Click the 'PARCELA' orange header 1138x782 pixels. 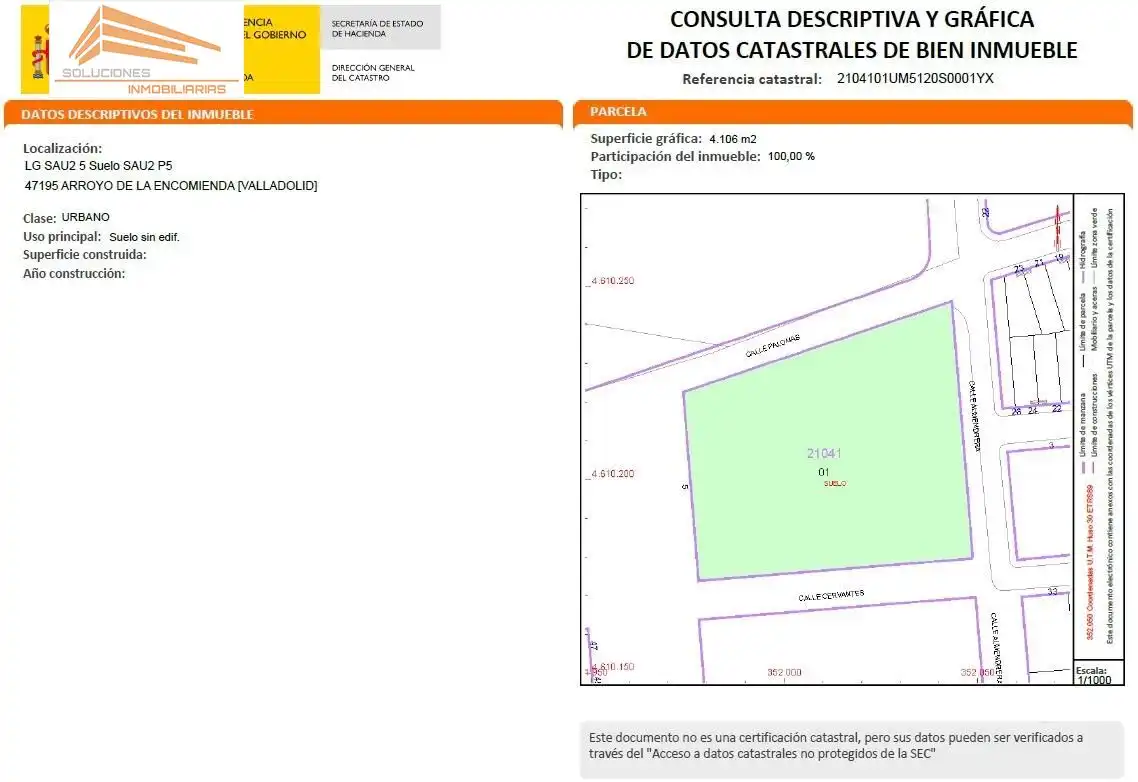tap(618, 112)
